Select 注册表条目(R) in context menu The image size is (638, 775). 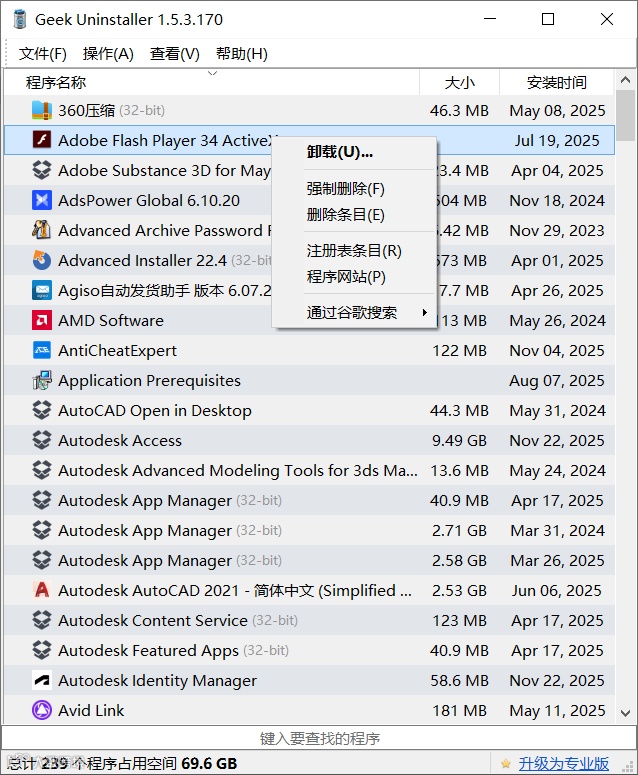354,251
